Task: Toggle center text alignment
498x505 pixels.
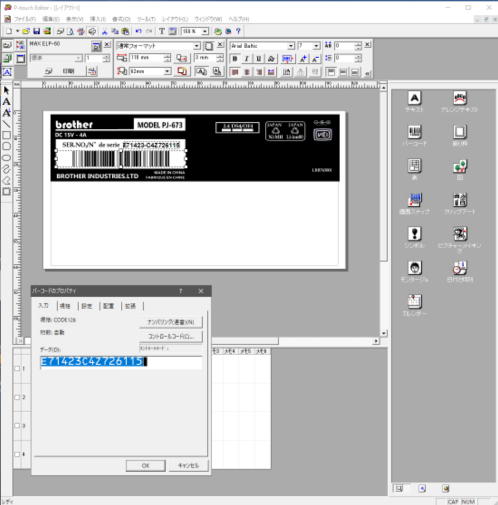Action: [247, 72]
